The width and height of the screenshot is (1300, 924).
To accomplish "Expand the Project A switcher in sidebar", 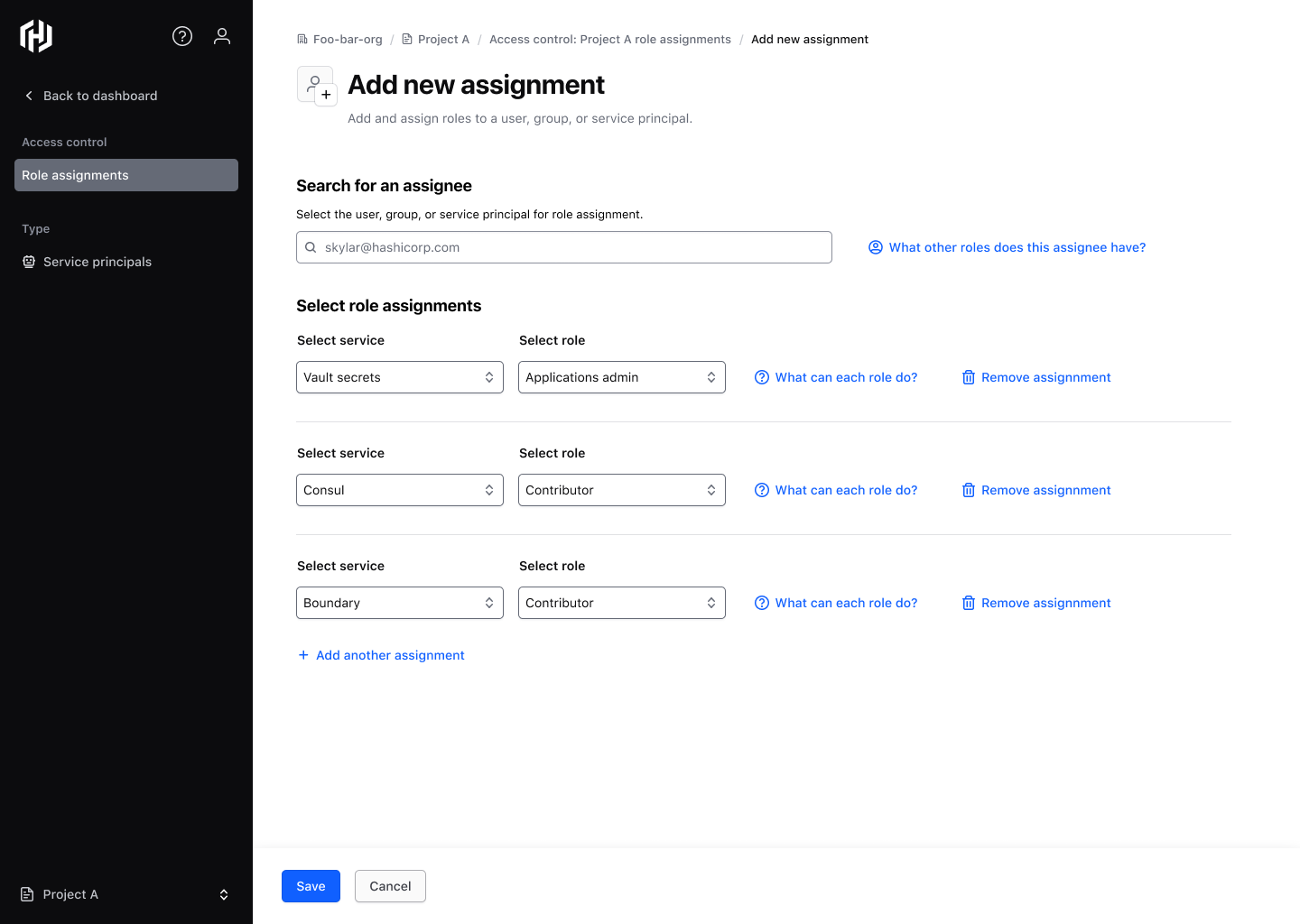I will click(x=126, y=894).
